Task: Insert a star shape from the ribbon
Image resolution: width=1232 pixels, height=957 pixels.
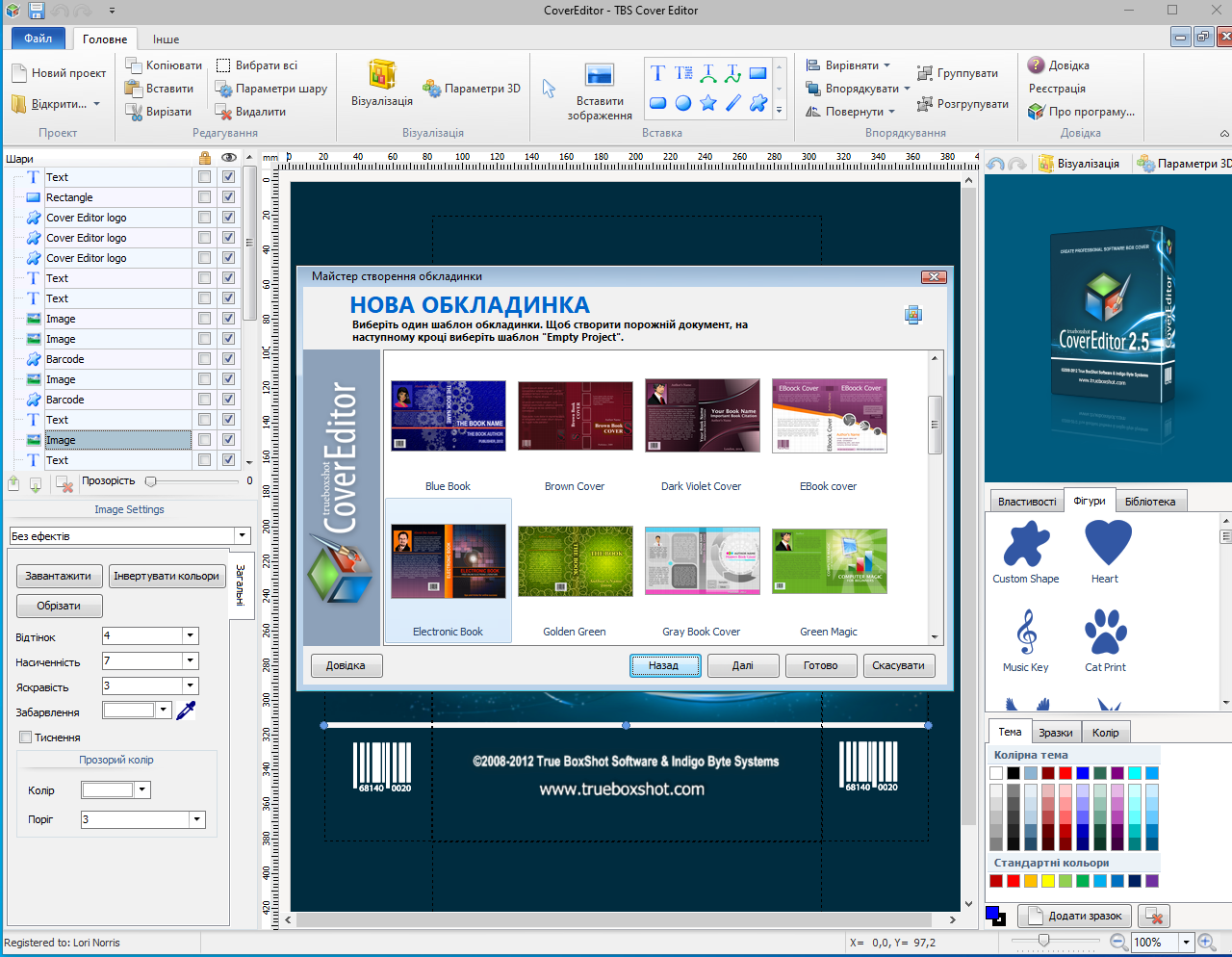Action: (x=708, y=103)
